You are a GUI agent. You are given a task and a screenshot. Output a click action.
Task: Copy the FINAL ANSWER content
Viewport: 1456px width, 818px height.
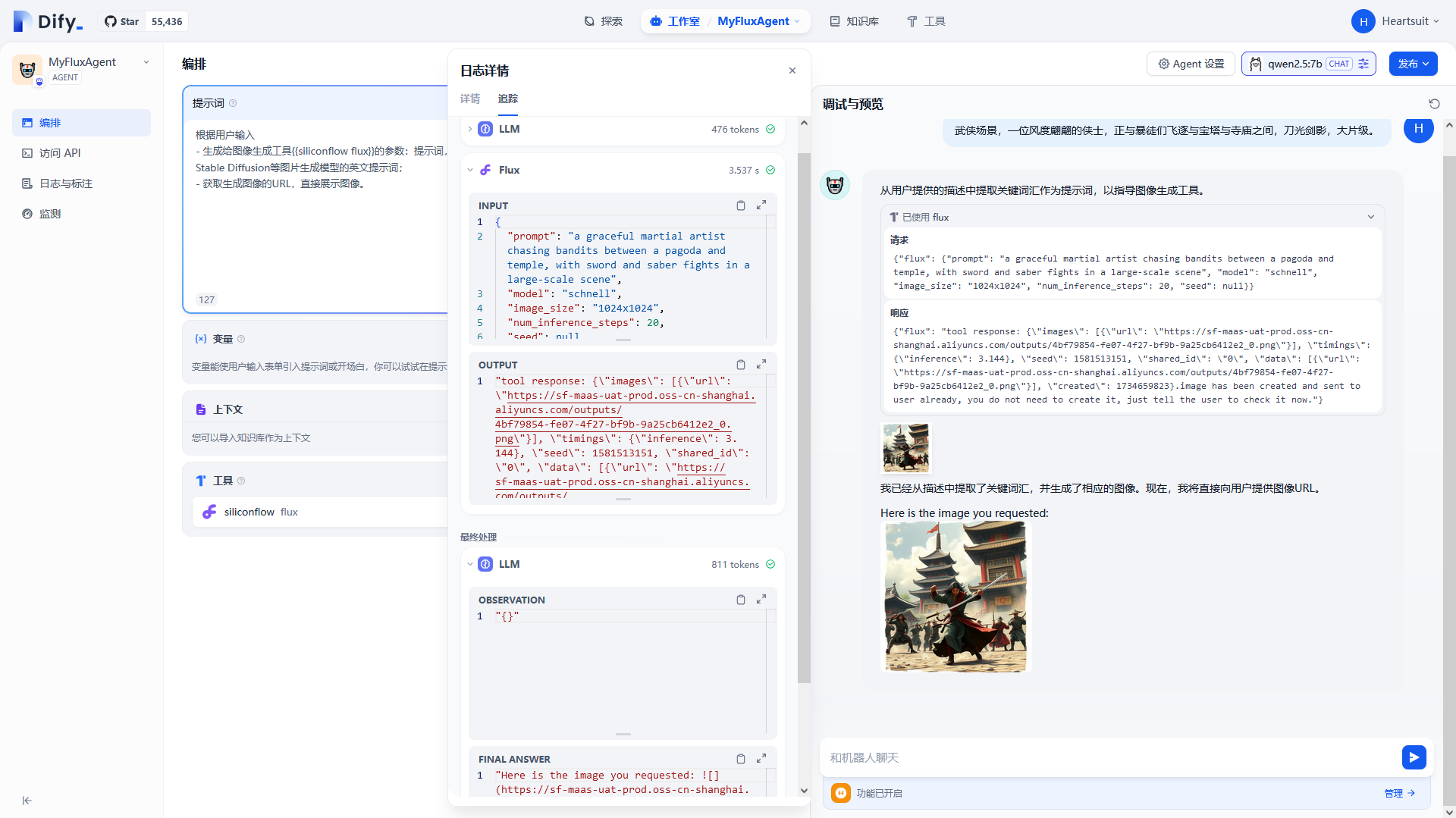[x=741, y=759]
